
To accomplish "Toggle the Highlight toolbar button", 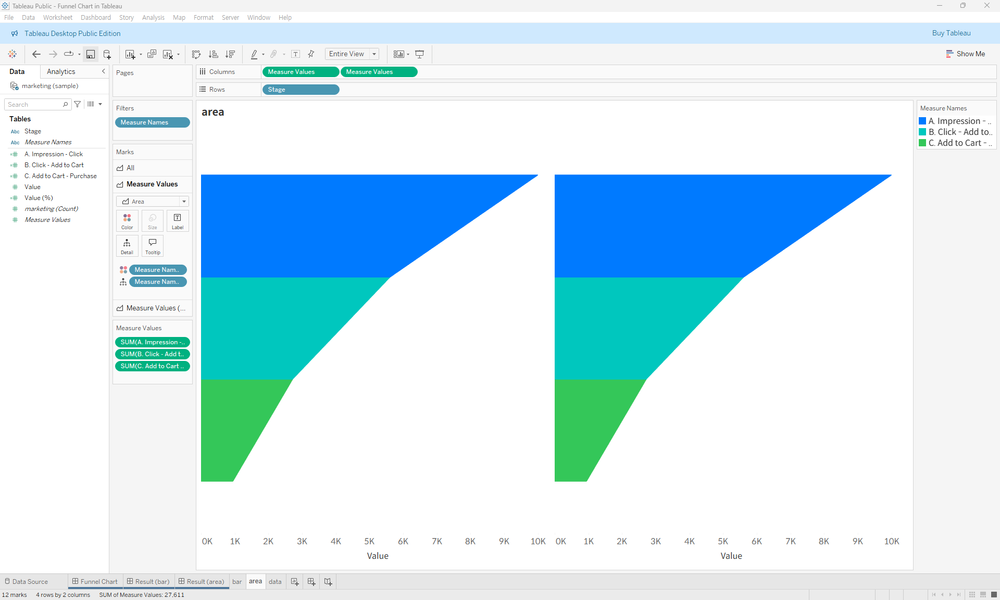I will 253,54.
